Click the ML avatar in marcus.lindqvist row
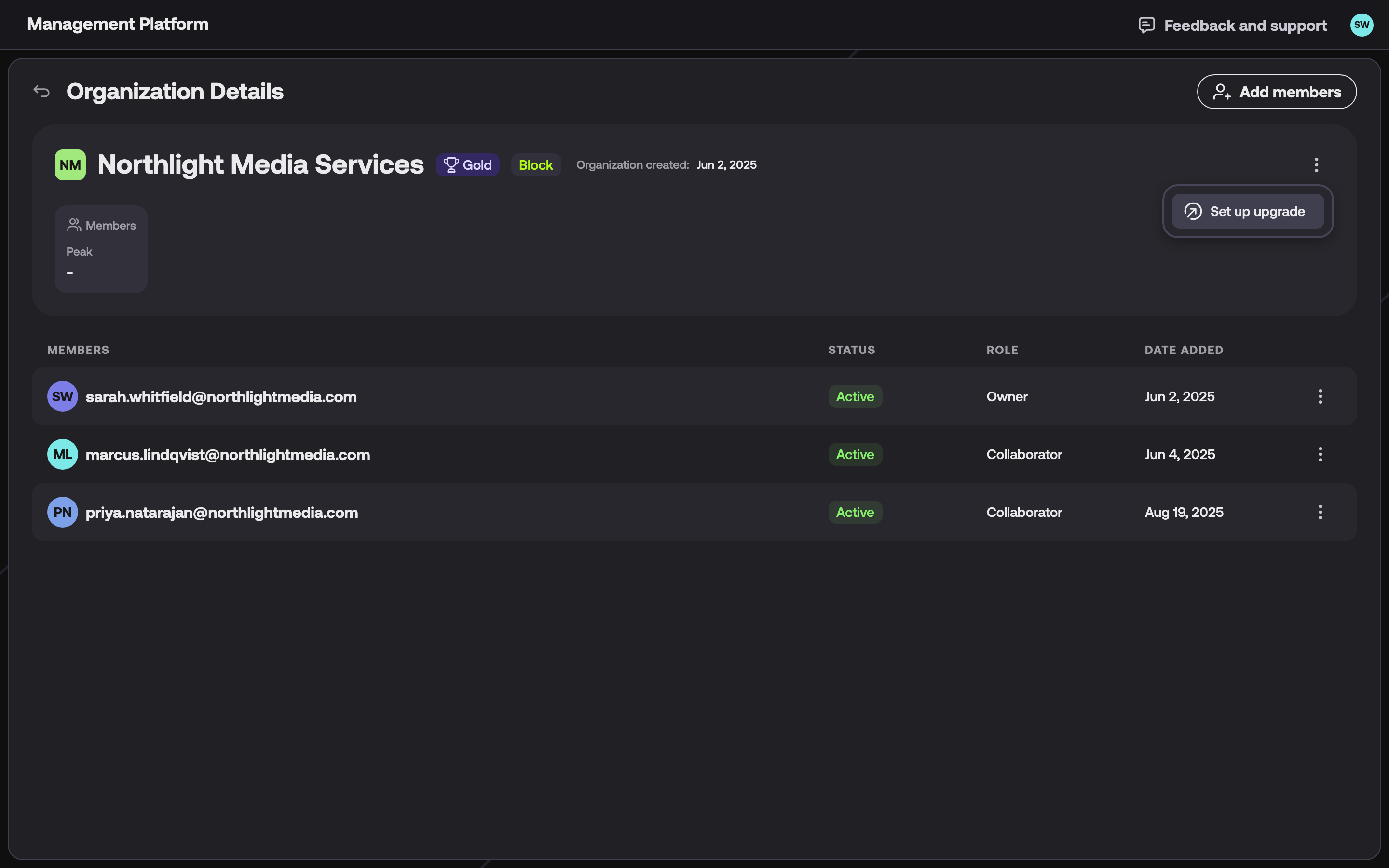This screenshot has height=868, width=1389. click(63, 454)
